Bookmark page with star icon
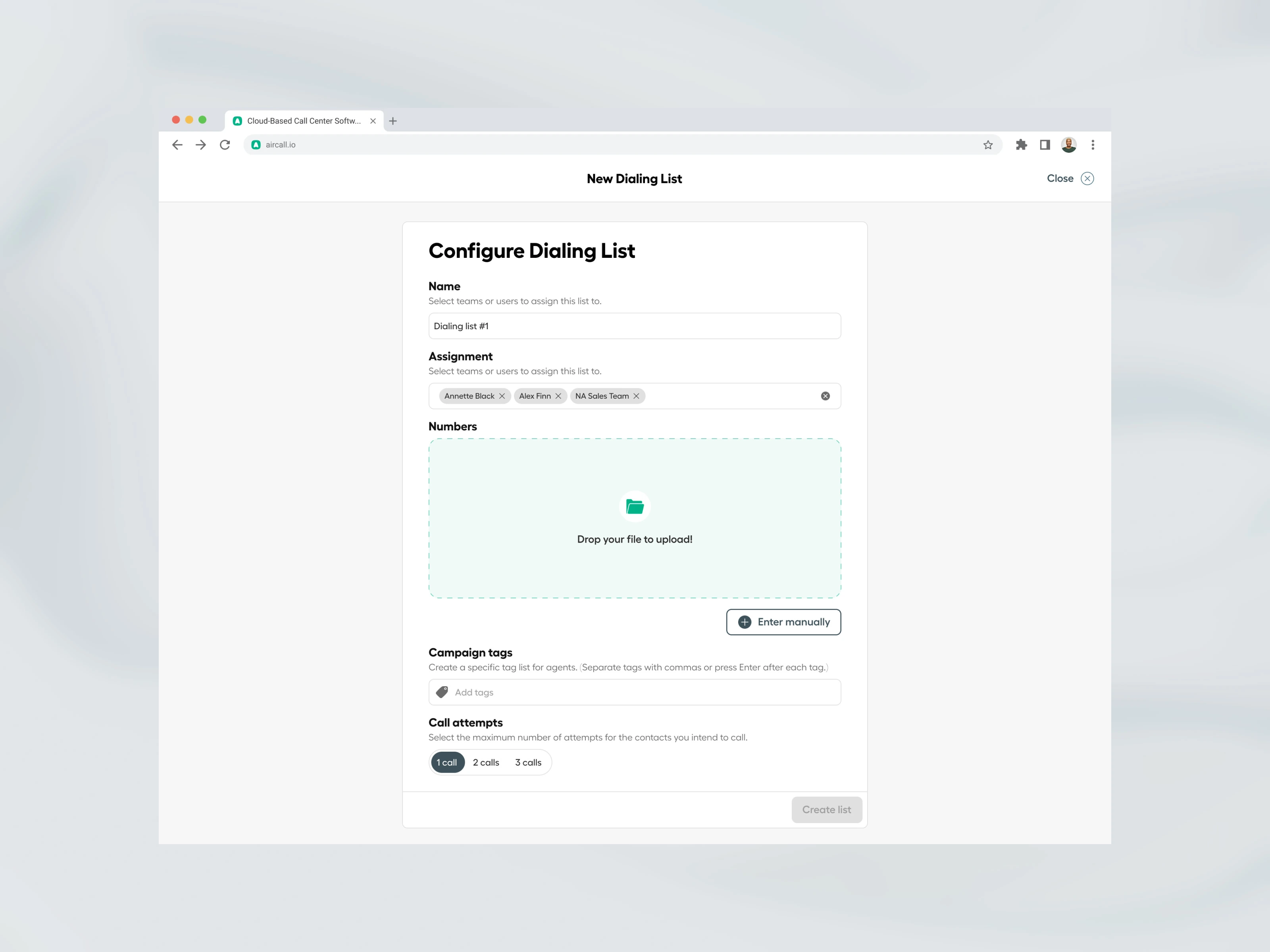1270x952 pixels. point(987,145)
